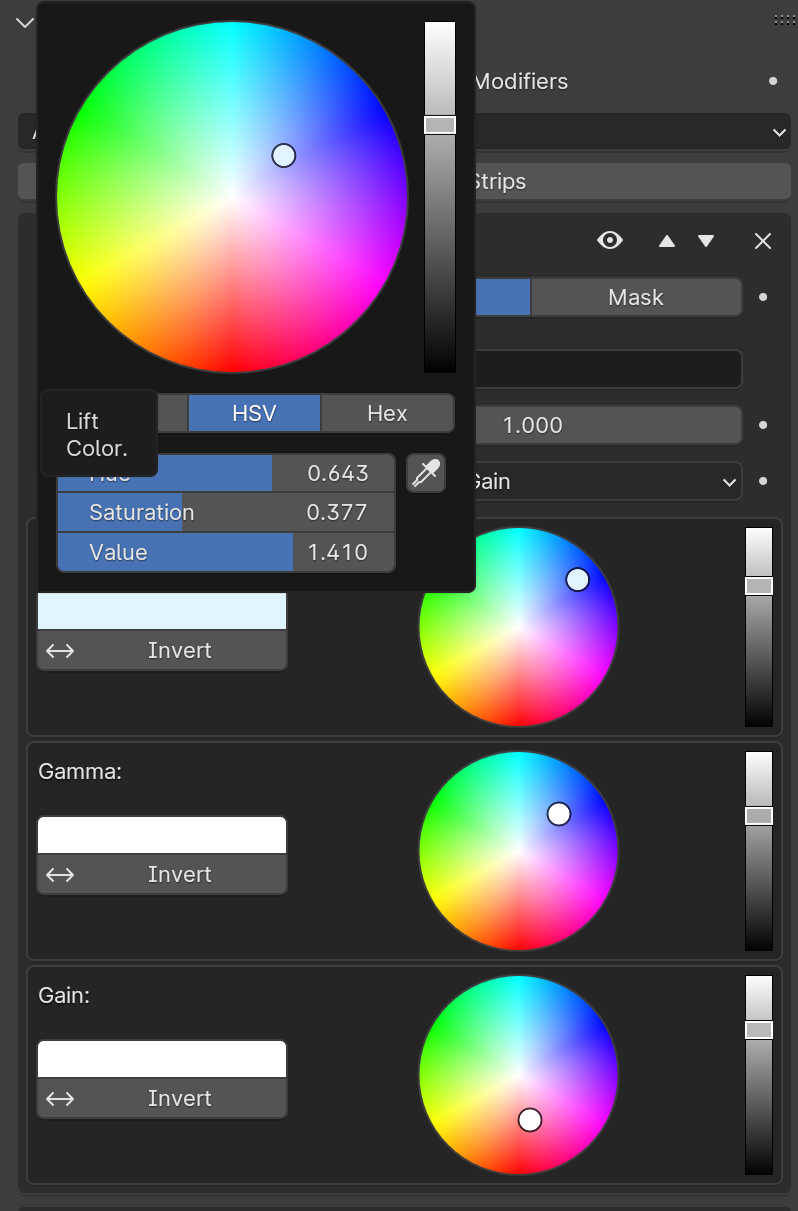Click the Gain brightness slider handle
This screenshot has width=798, height=1211.
tap(759, 1030)
